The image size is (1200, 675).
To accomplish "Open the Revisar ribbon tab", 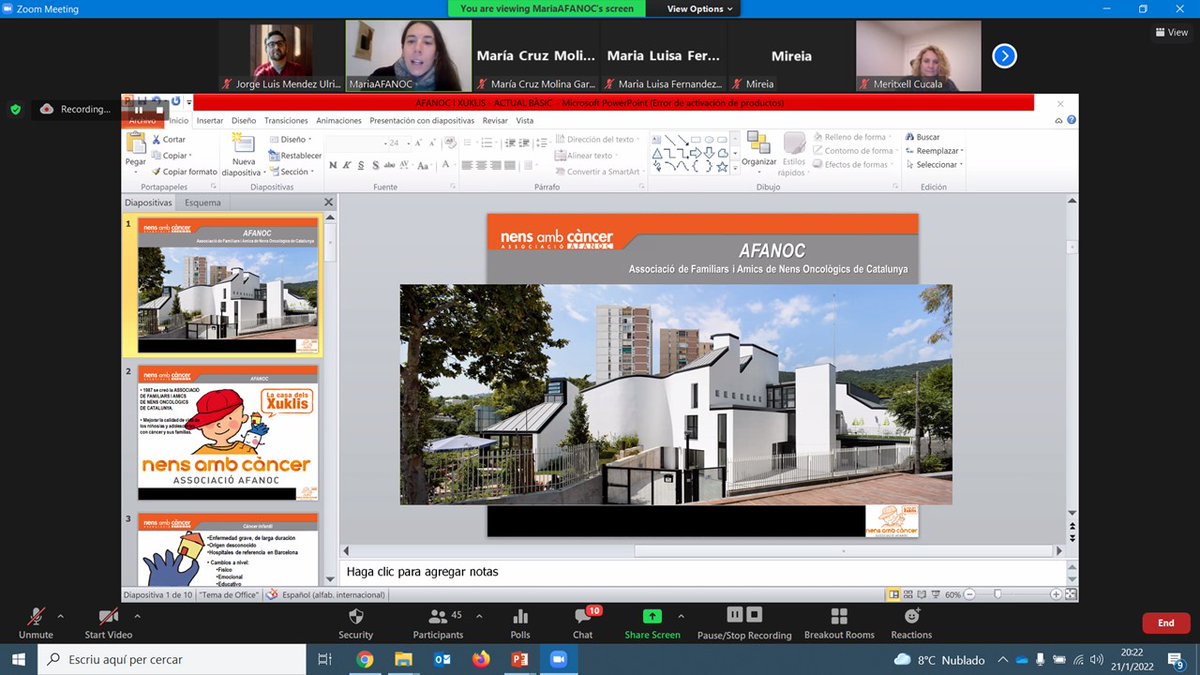I will (495, 120).
